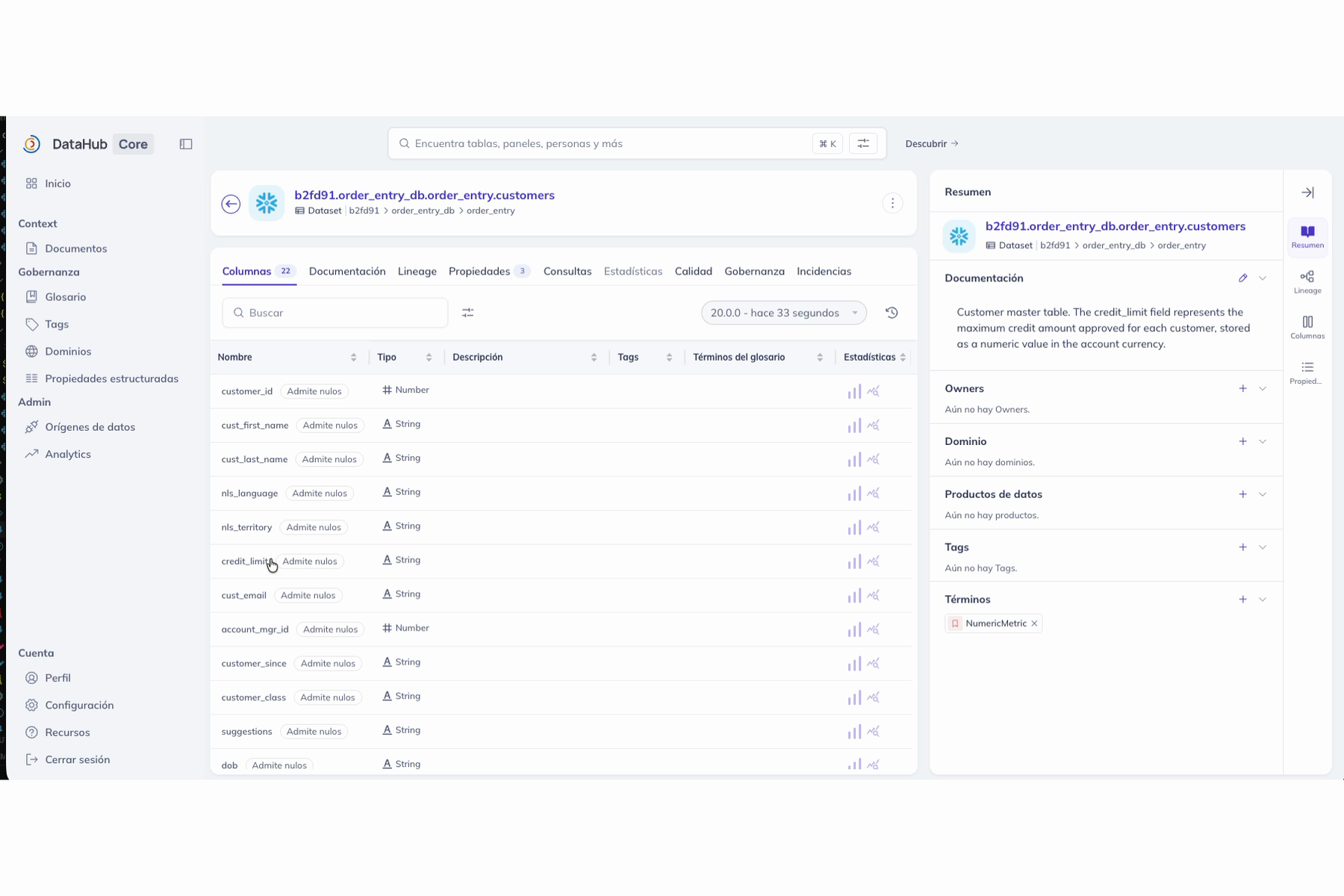The height and width of the screenshot is (896, 1344).
Task: Click Descubrir link
Action: [x=931, y=143]
